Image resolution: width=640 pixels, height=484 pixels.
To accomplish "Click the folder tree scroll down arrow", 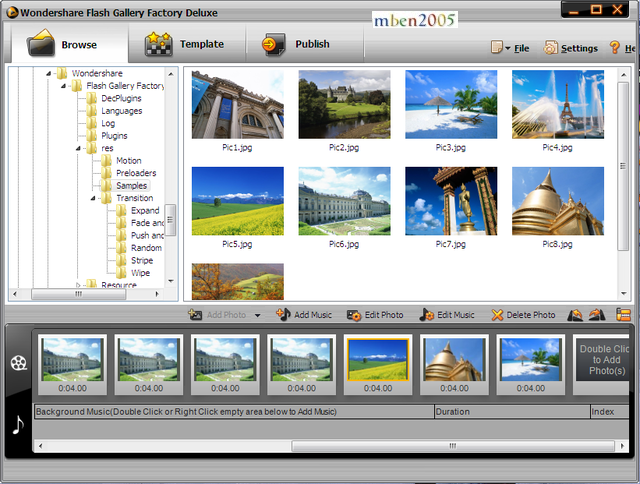I will pos(171,281).
